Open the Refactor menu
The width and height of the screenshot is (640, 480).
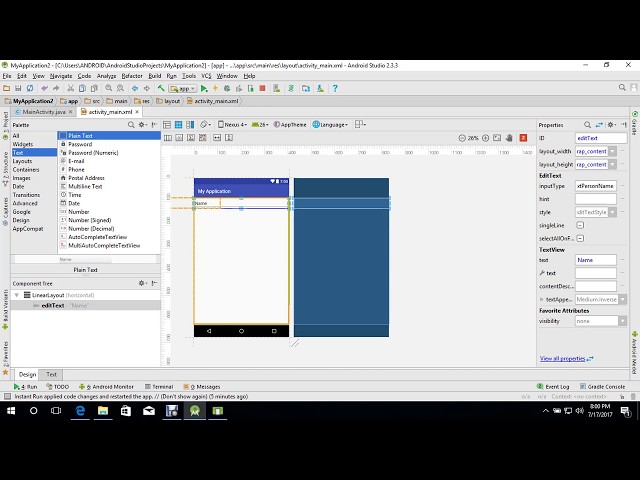132,76
